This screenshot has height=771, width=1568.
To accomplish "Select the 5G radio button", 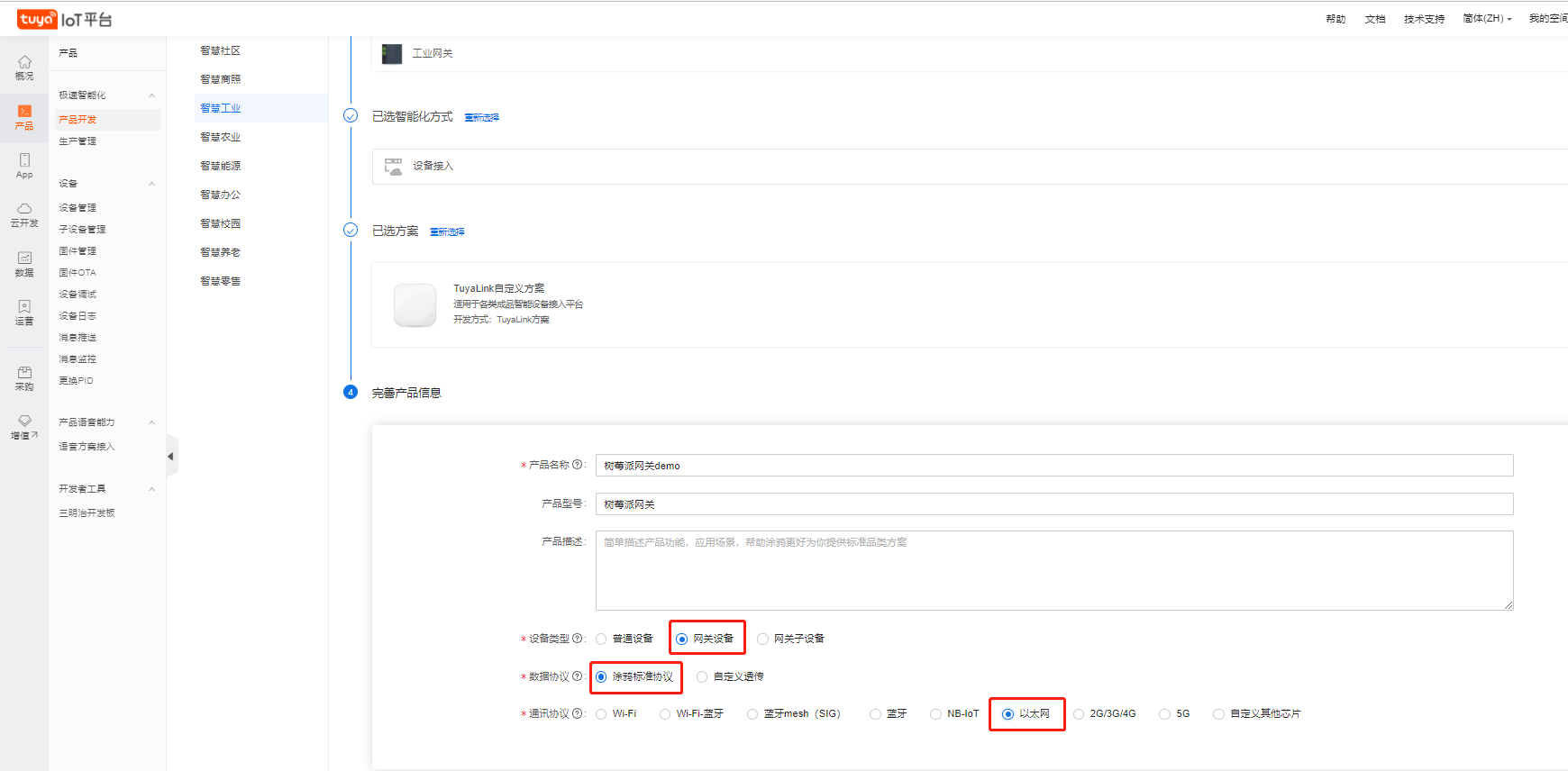I will (1165, 714).
